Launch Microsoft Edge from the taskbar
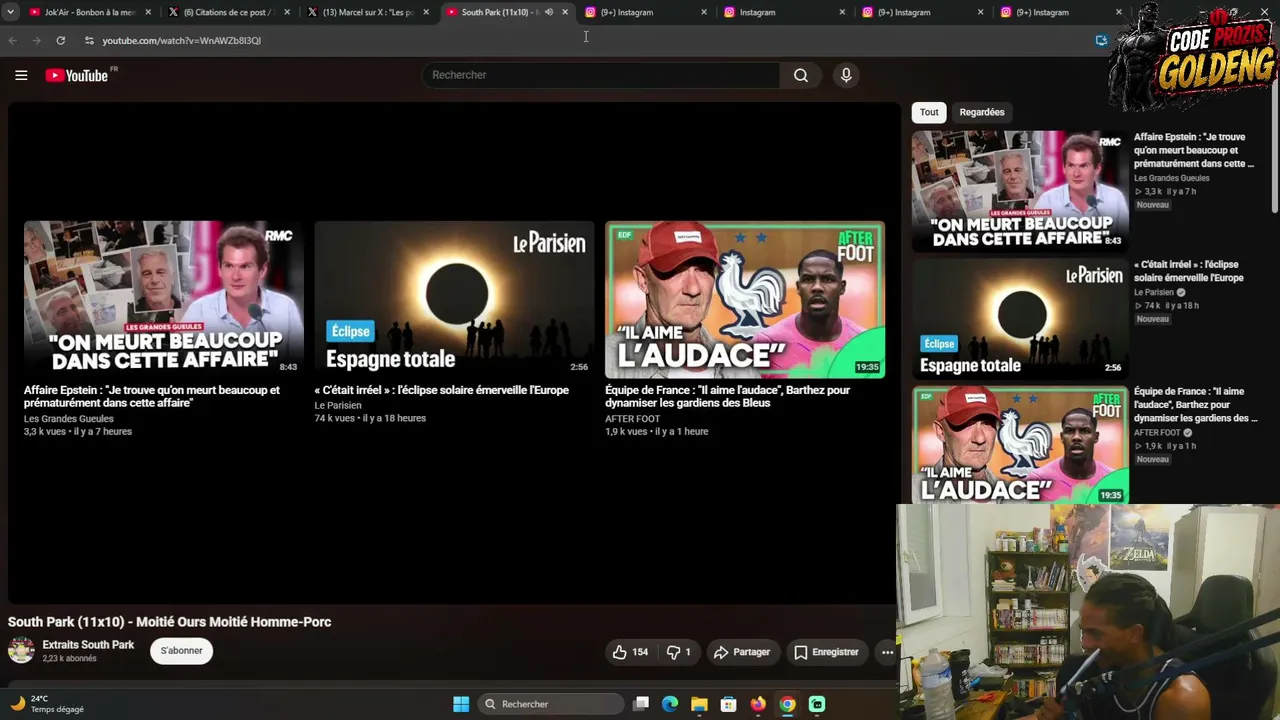1280x720 pixels. [x=670, y=704]
